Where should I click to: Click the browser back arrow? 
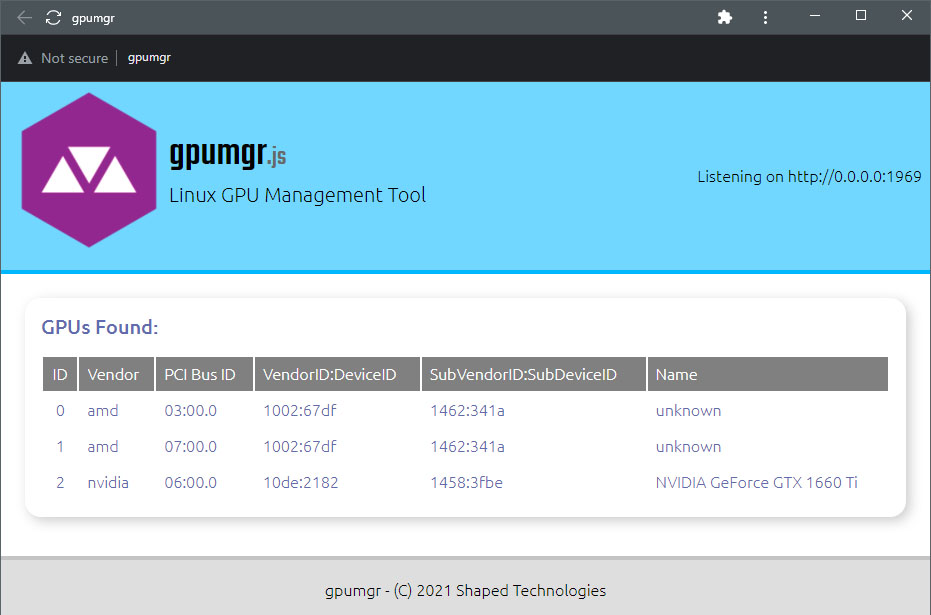coord(24,18)
